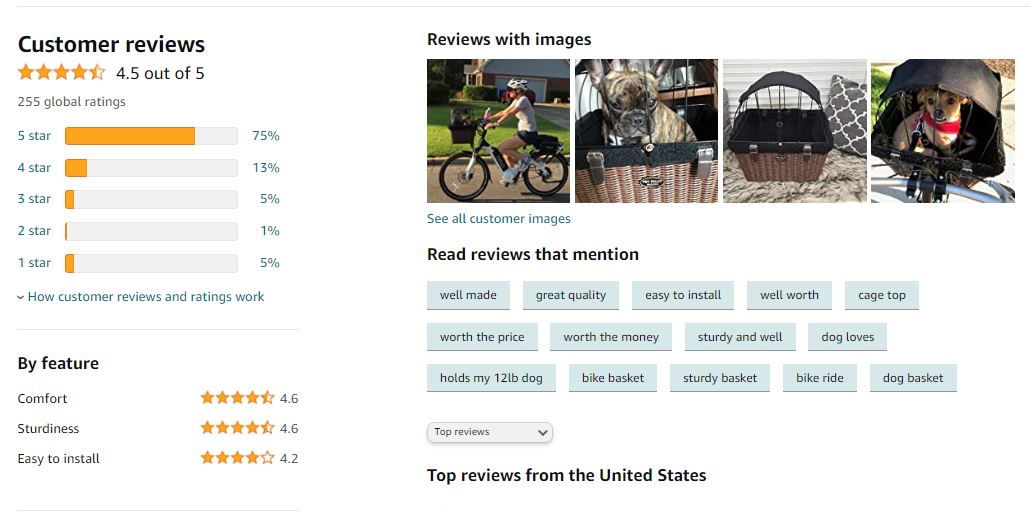
Task: Filter reviews mentioning "great quality"
Action: (571, 295)
